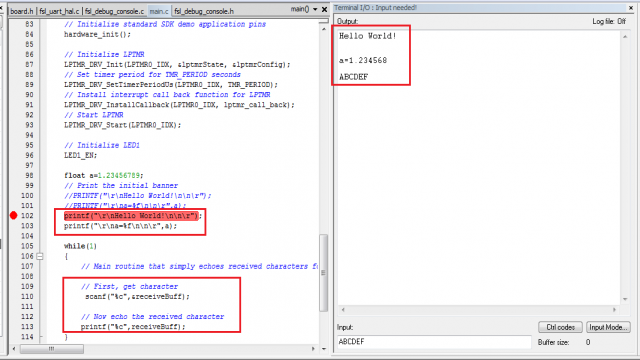Image resolution: width=640 pixels, height=360 pixels.
Task: Click the Ctrl codes button
Action: pyautogui.click(x=560, y=327)
